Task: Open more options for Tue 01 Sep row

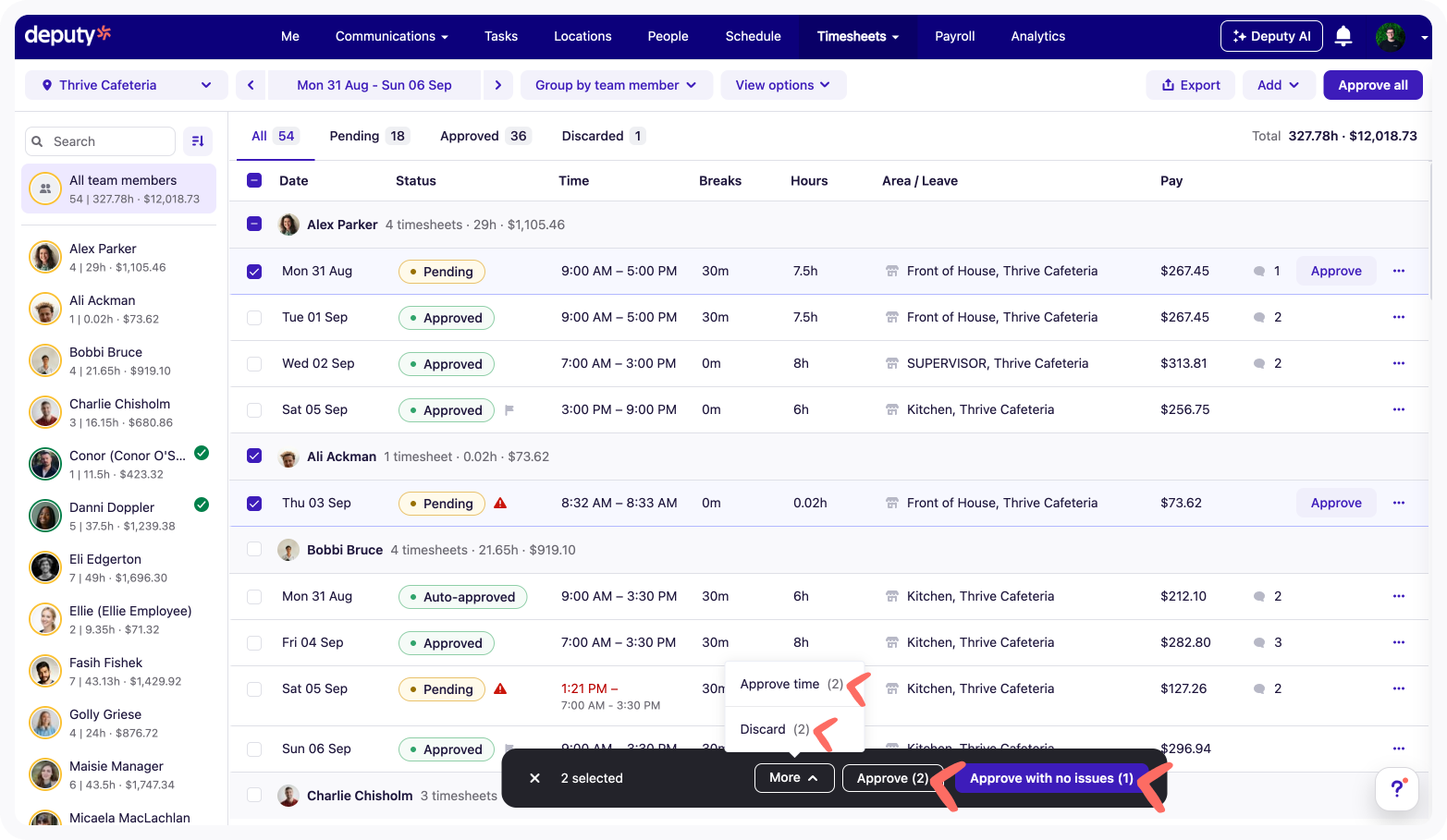Action: tap(1399, 317)
